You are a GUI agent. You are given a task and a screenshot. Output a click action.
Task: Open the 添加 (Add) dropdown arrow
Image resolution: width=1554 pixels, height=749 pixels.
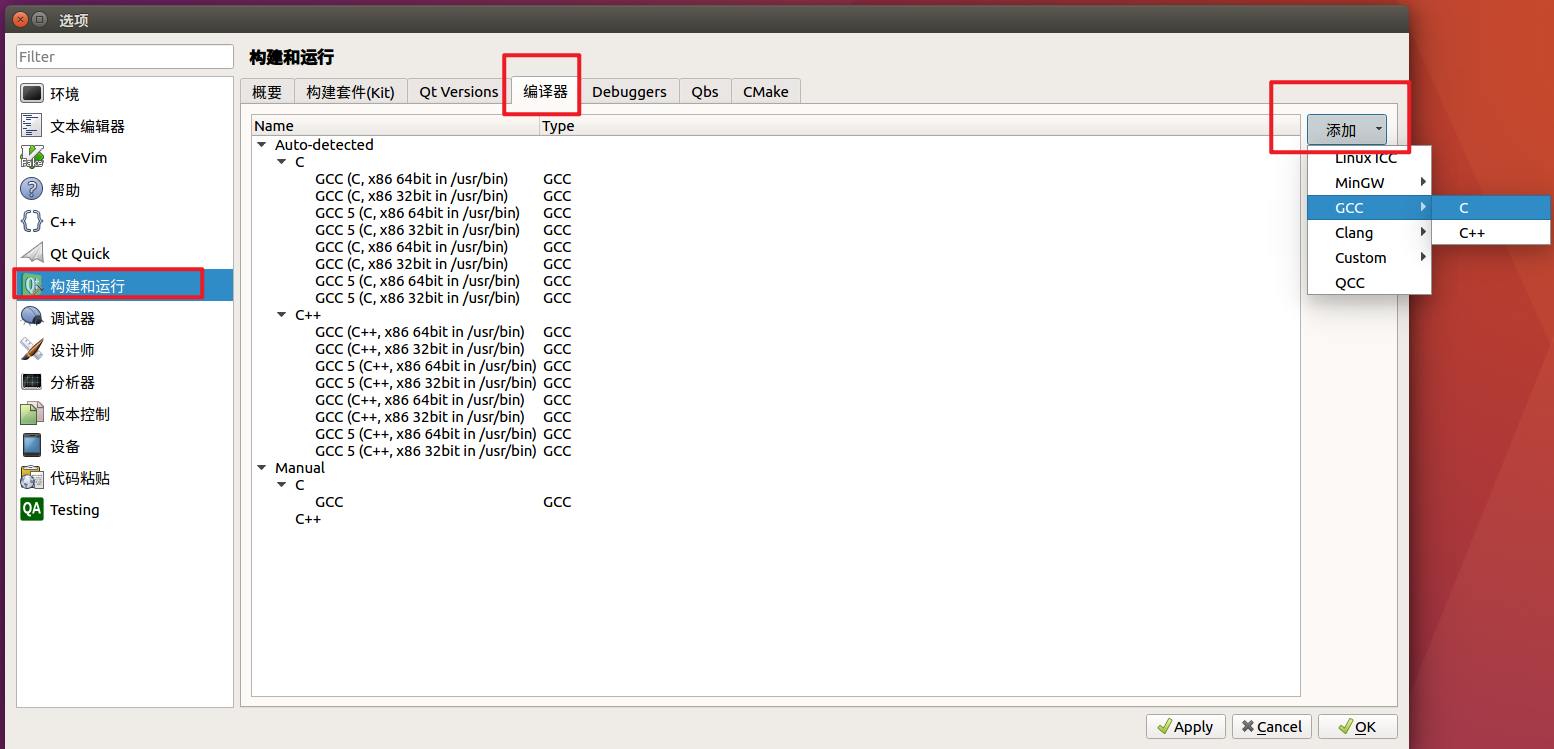pyautogui.click(x=1379, y=129)
